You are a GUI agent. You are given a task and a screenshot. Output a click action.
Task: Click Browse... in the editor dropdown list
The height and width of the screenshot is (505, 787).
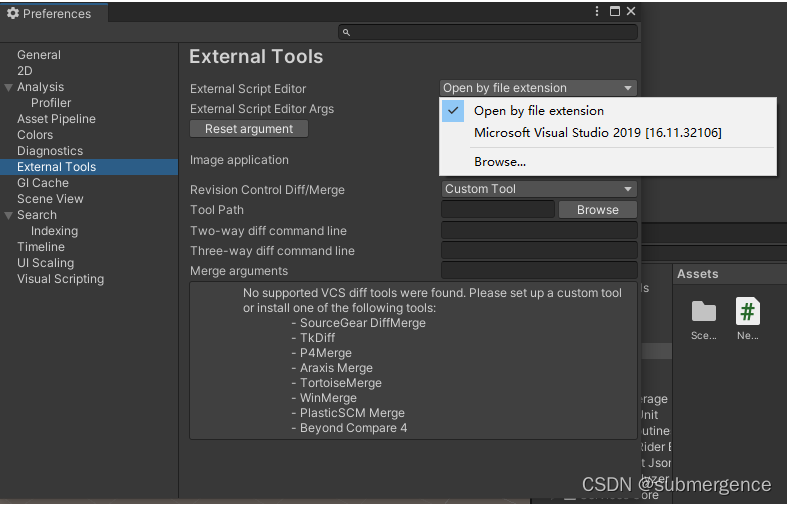[x=500, y=162]
